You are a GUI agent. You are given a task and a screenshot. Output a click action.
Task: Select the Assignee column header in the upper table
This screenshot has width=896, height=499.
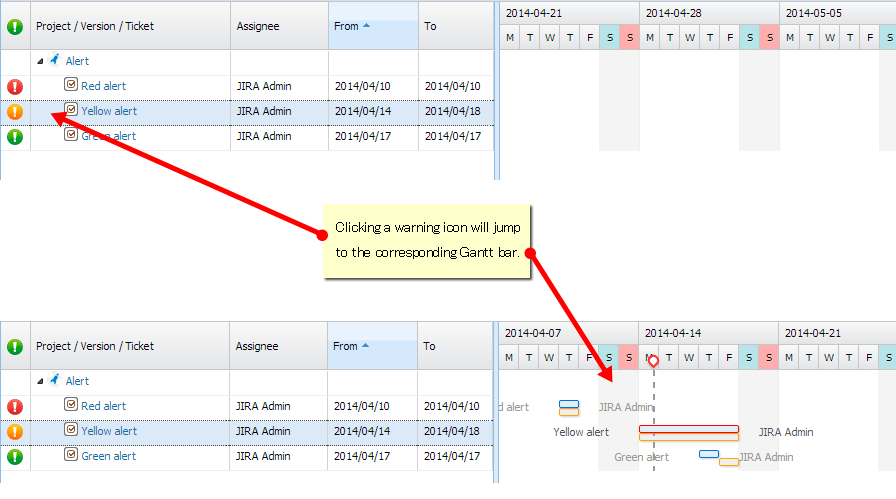(258, 26)
